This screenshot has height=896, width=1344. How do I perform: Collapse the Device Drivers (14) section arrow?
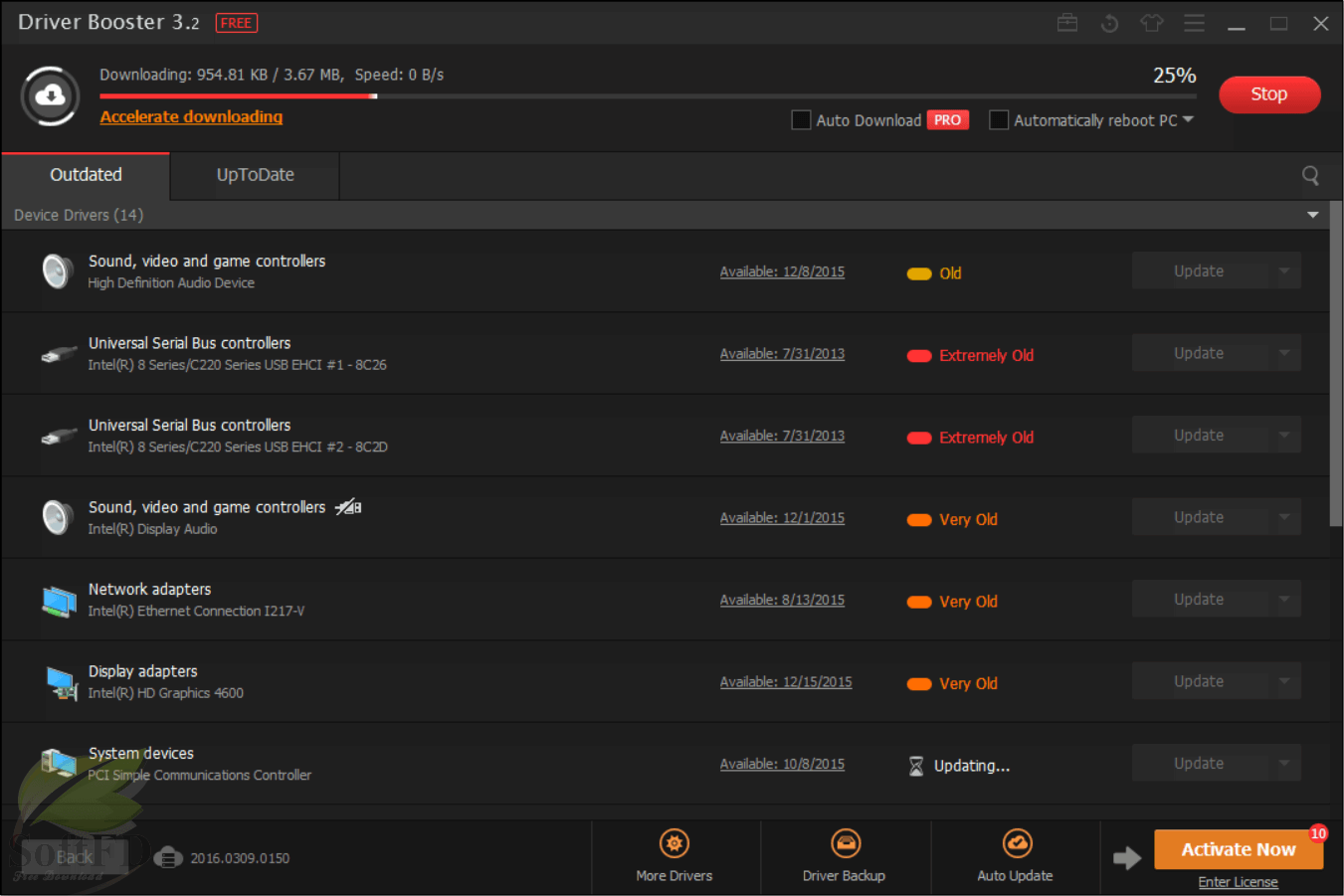(1312, 215)
